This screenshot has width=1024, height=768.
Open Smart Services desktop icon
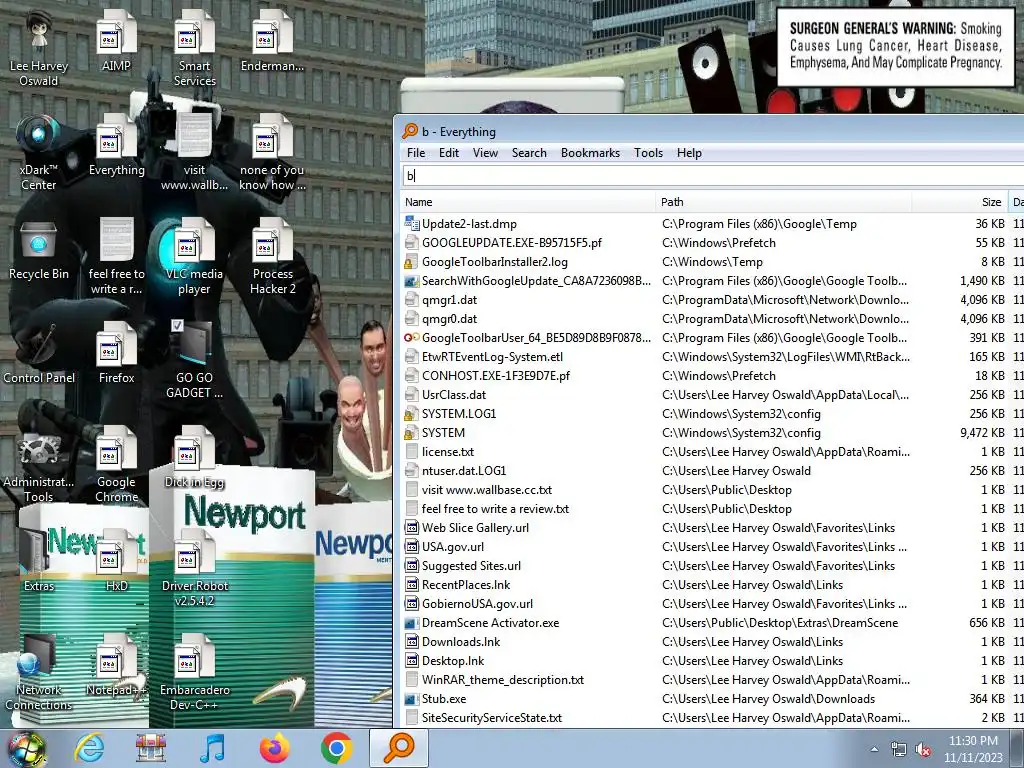[x=194, y=49]
